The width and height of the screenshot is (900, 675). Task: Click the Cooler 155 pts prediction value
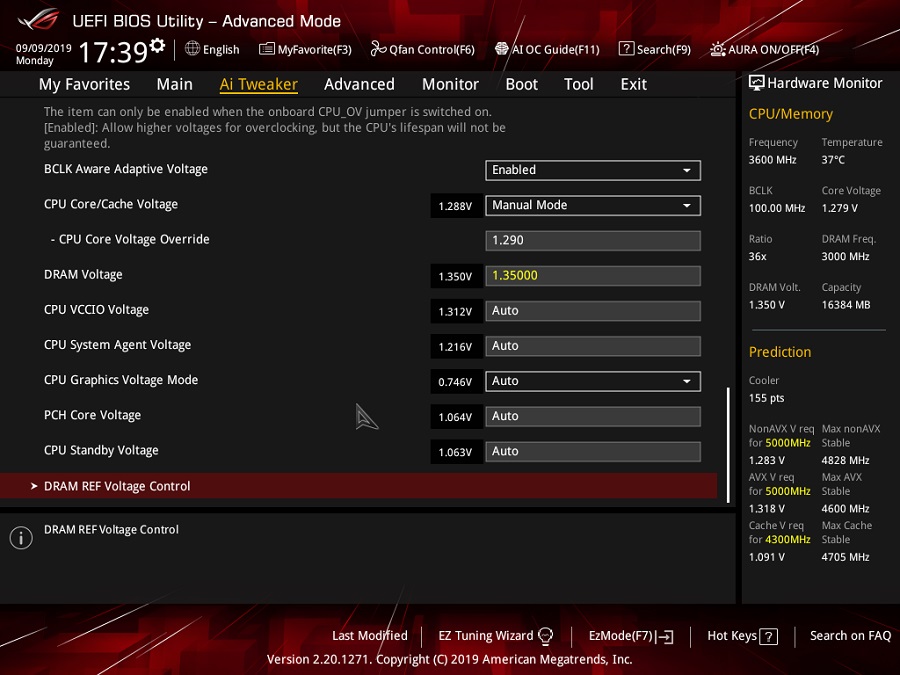pos(766,398)
